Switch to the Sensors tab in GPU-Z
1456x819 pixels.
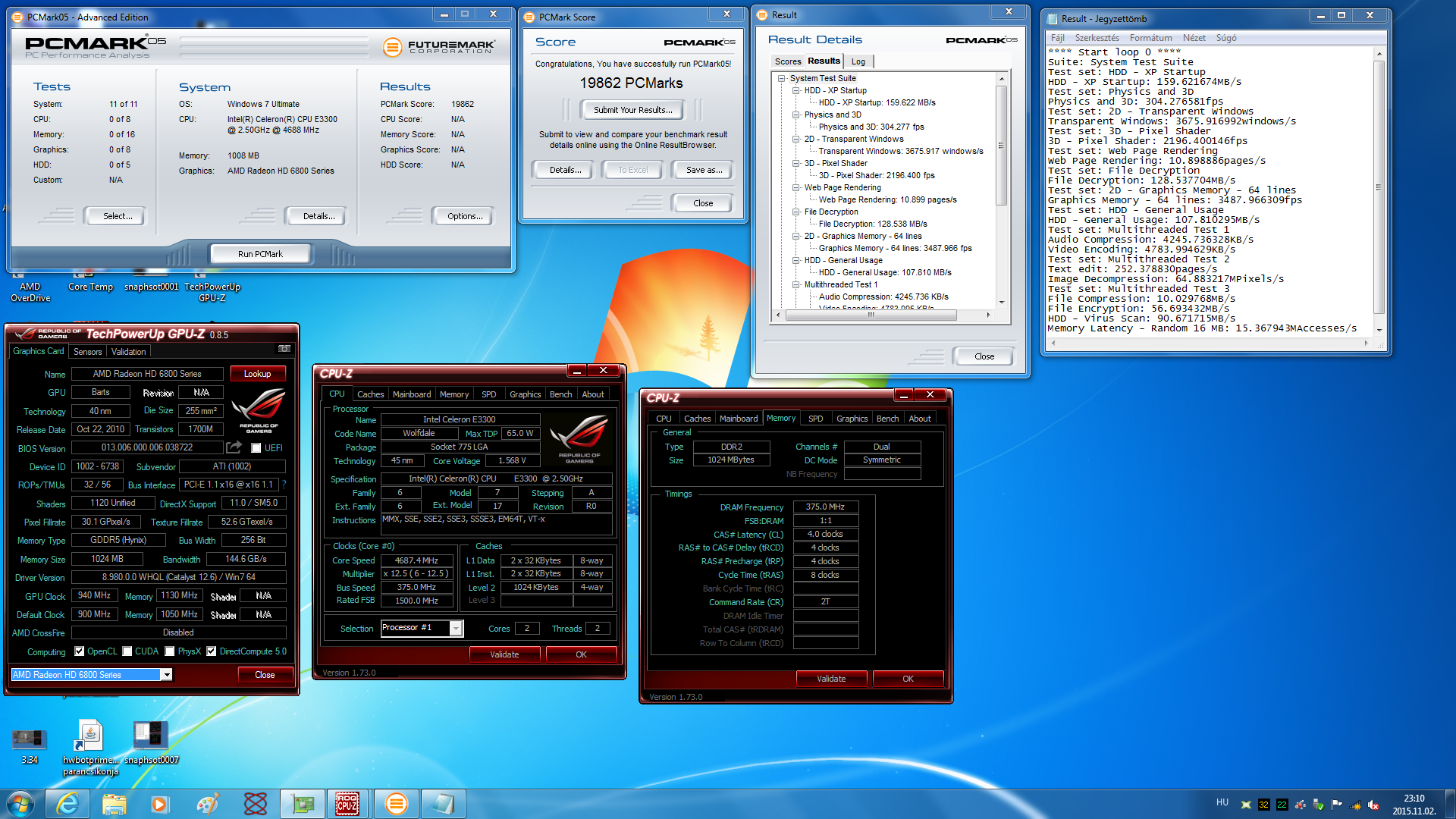coord(87,352)
